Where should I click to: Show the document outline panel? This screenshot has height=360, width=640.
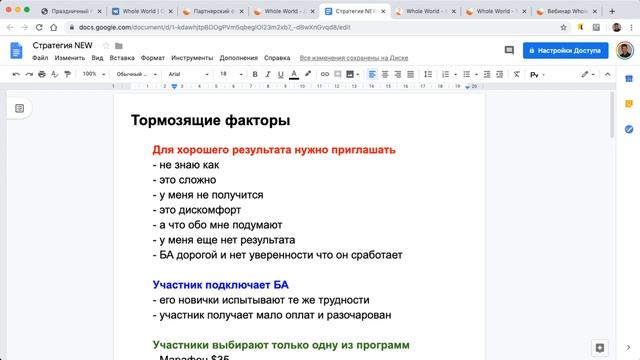[19, 109]
